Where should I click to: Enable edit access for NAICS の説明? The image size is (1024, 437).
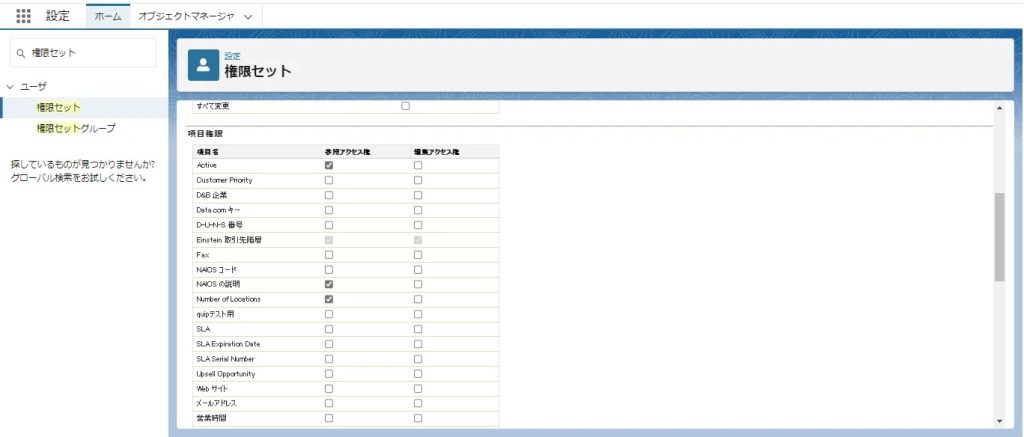(418, 284)
